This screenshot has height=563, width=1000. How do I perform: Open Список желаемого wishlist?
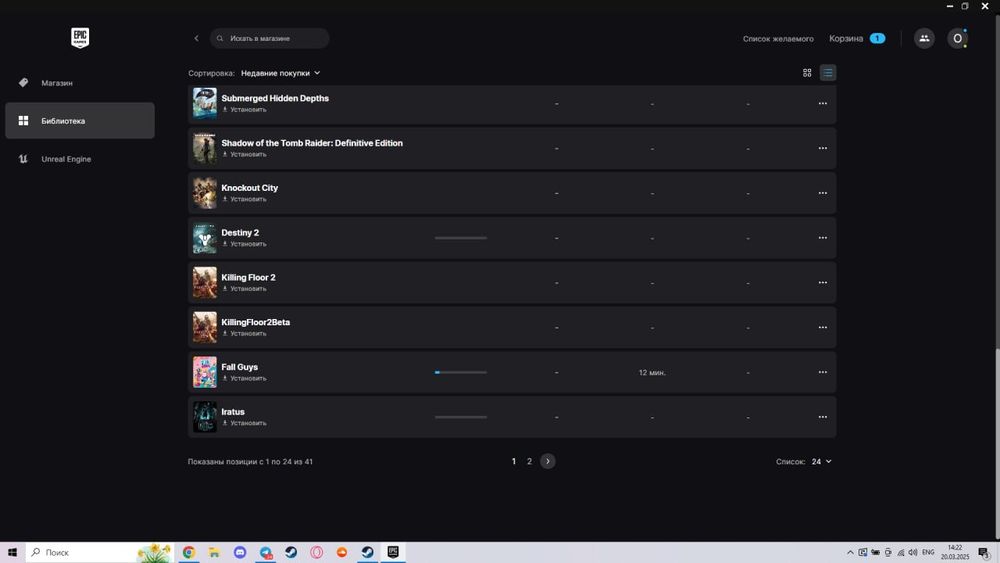click(778, 39)
